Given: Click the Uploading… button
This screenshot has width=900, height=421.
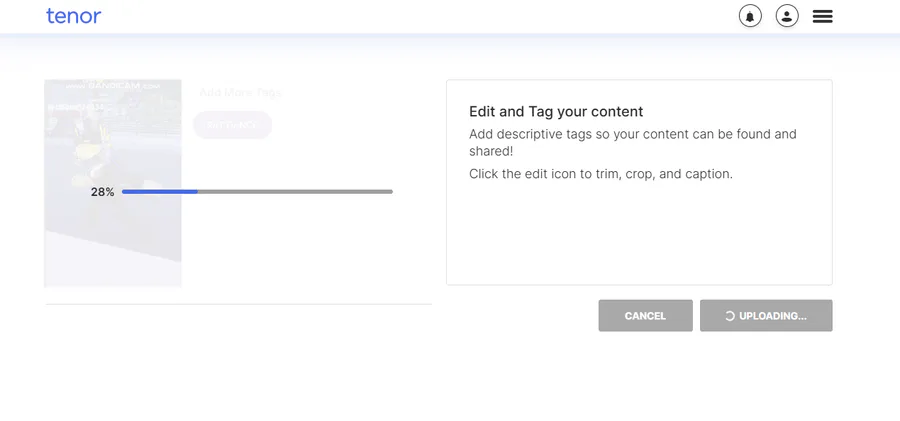Looking at the screenshot, I should [x=766, y=315].
